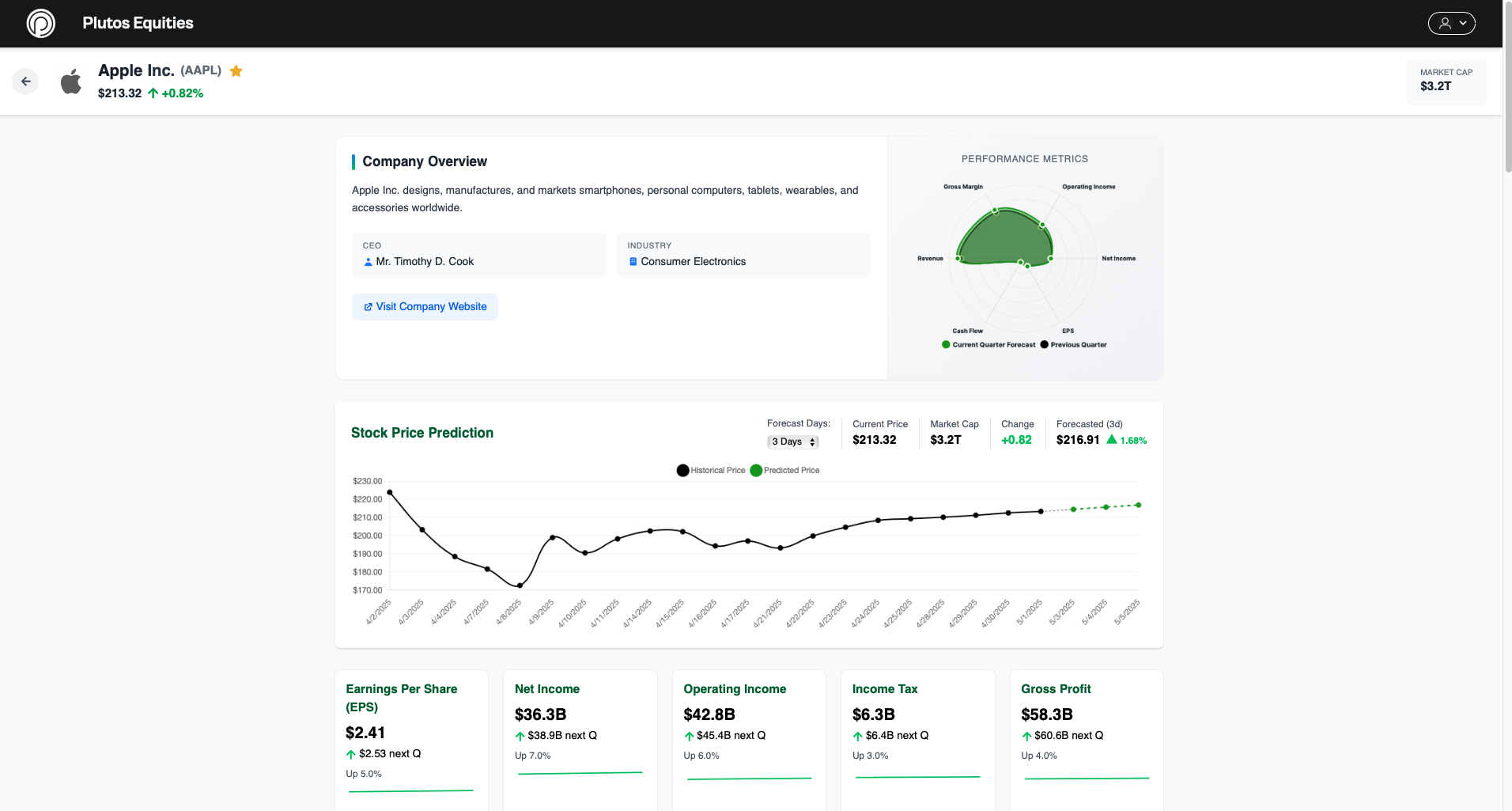Toggle the favorite star for Apple Inc.
The image size is (1512, 811).
tap(236, 71)
